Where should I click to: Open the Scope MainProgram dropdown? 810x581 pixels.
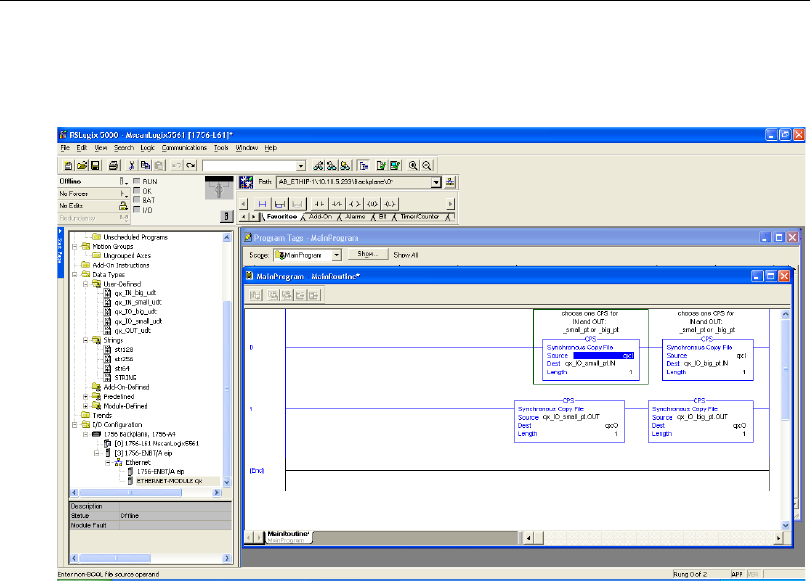click(336, 255)
